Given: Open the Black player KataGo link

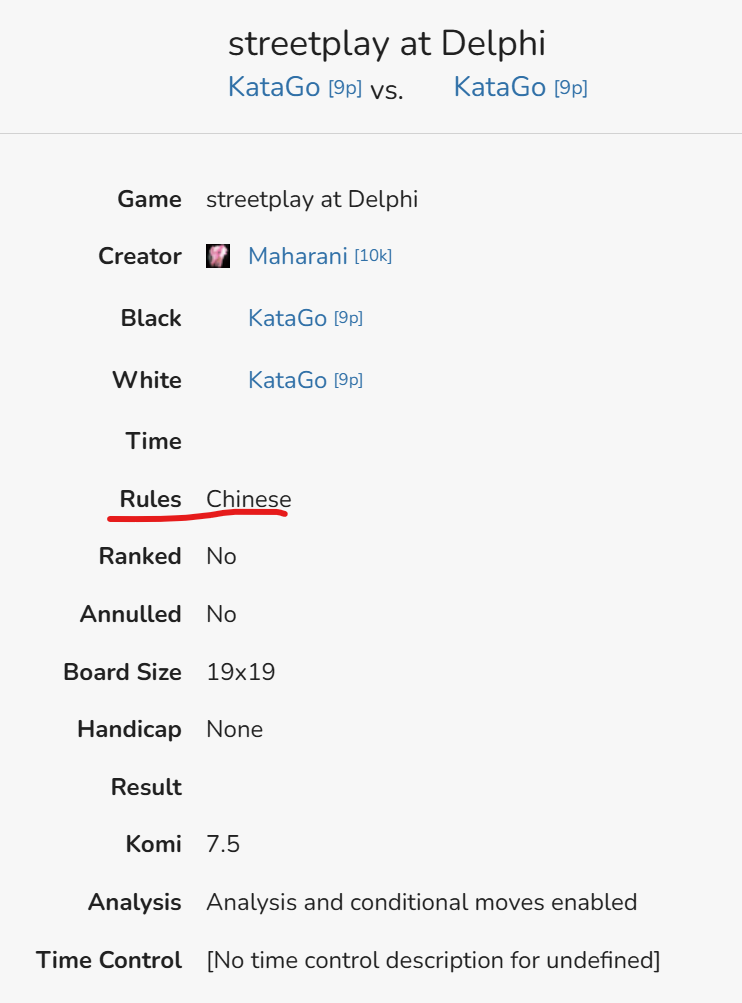Looking at the screenshot, I should (x=287, y=318).
